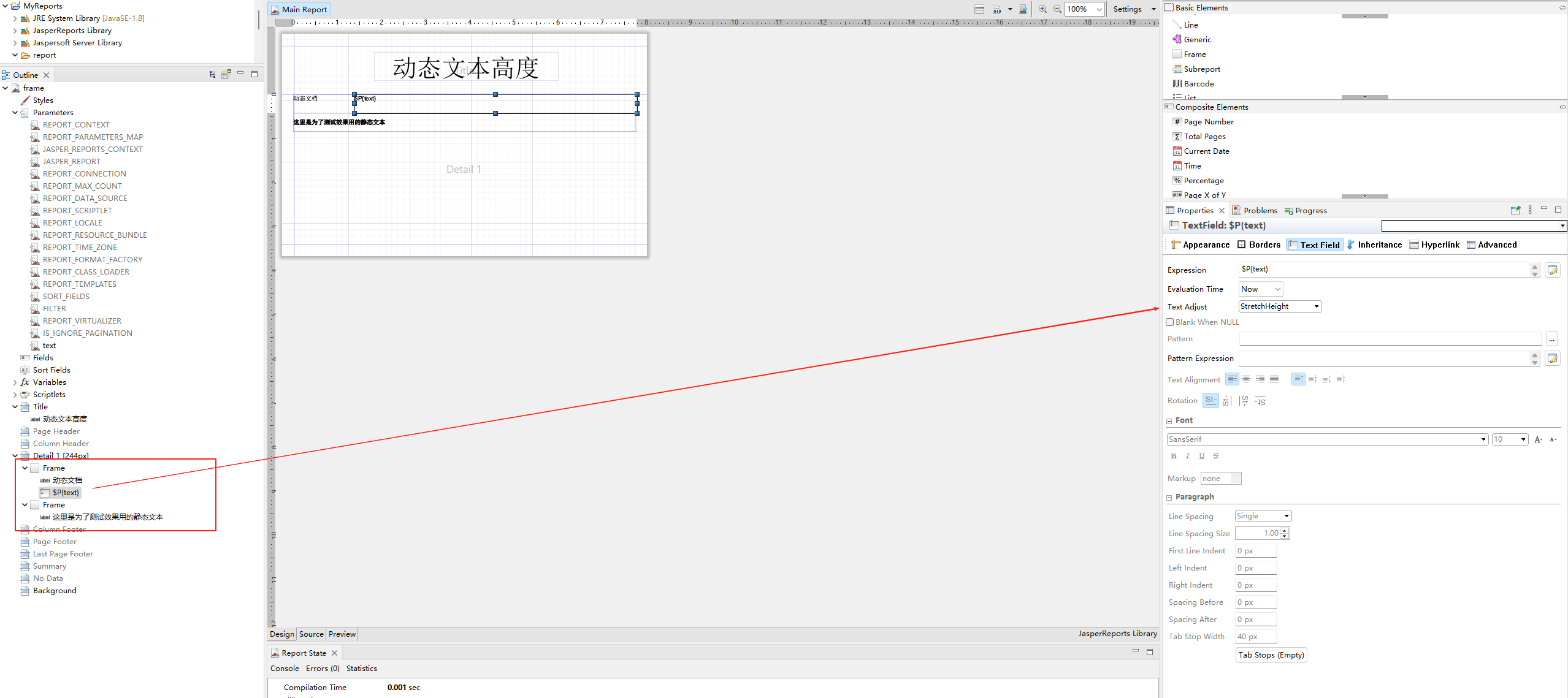
Task: Select the Line tool in Basic Elements
Action: pyautogui.click(x=1190, y=25)
